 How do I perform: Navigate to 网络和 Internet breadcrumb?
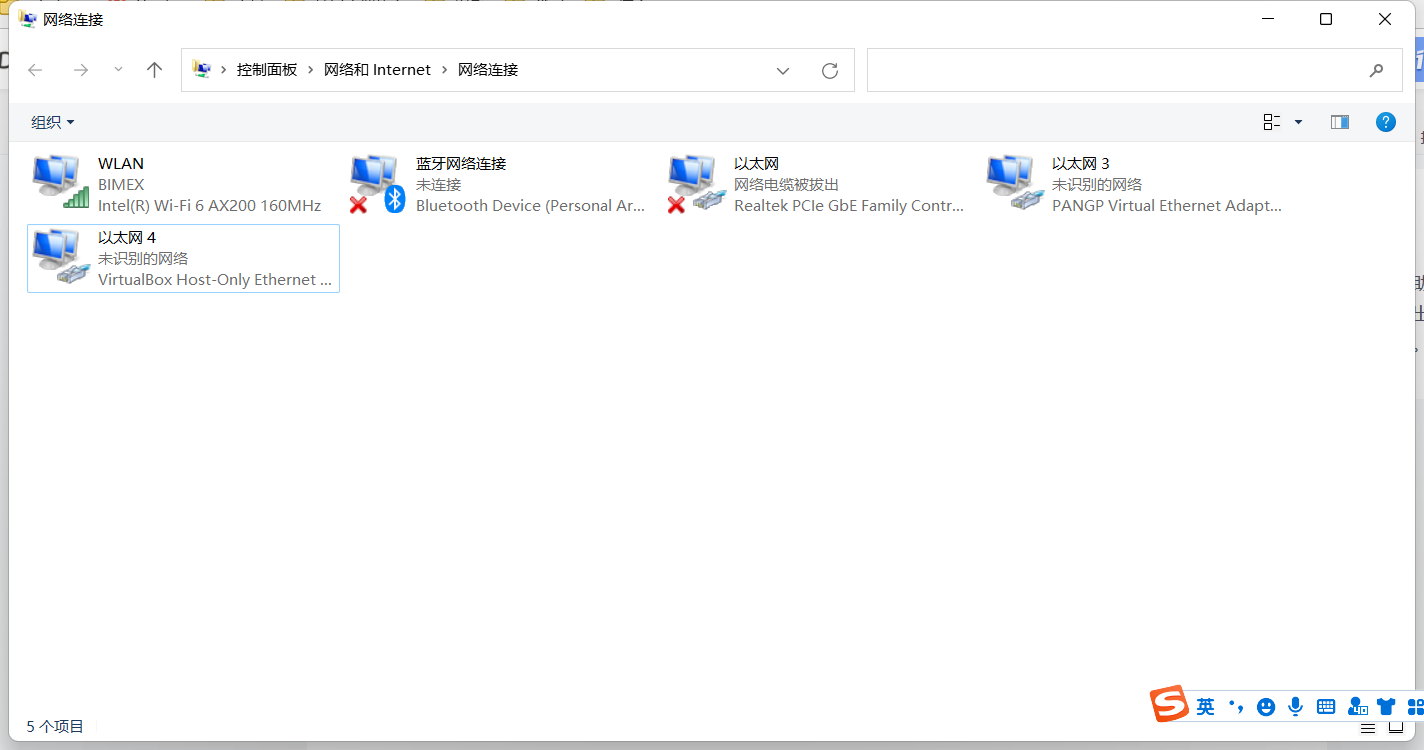[377, 70]
